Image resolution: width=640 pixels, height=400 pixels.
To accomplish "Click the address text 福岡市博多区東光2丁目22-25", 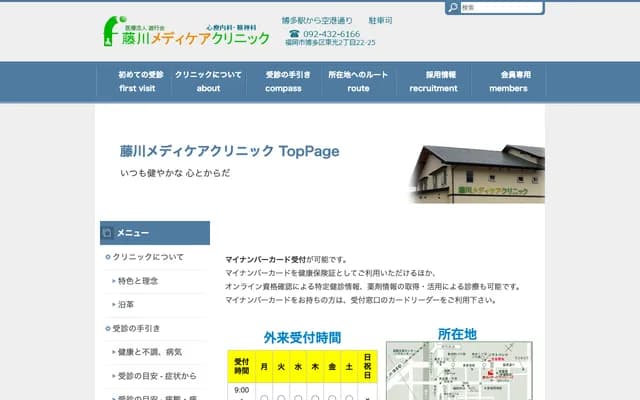I will (330, 42).
